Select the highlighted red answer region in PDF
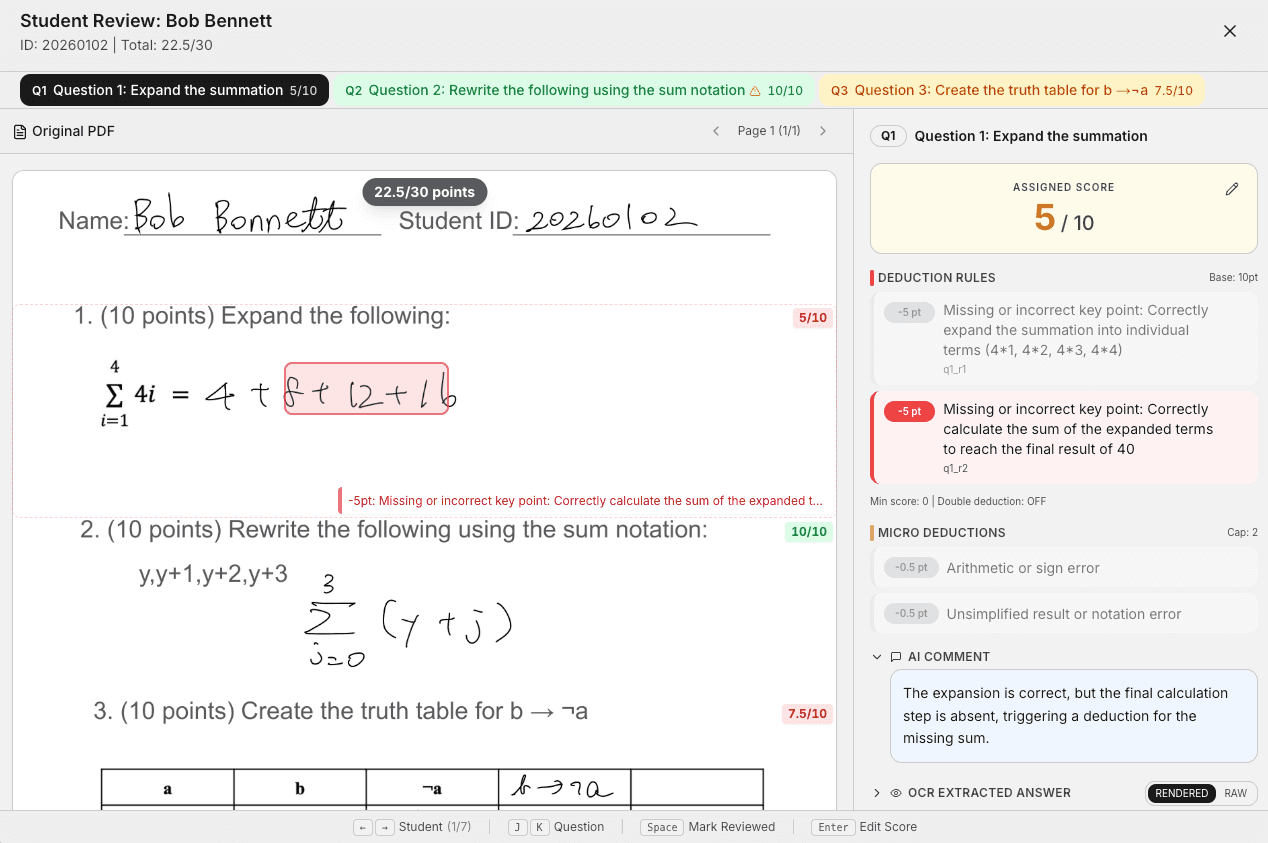The height and width of the screenshot is (843, 1268). (366, 388)
